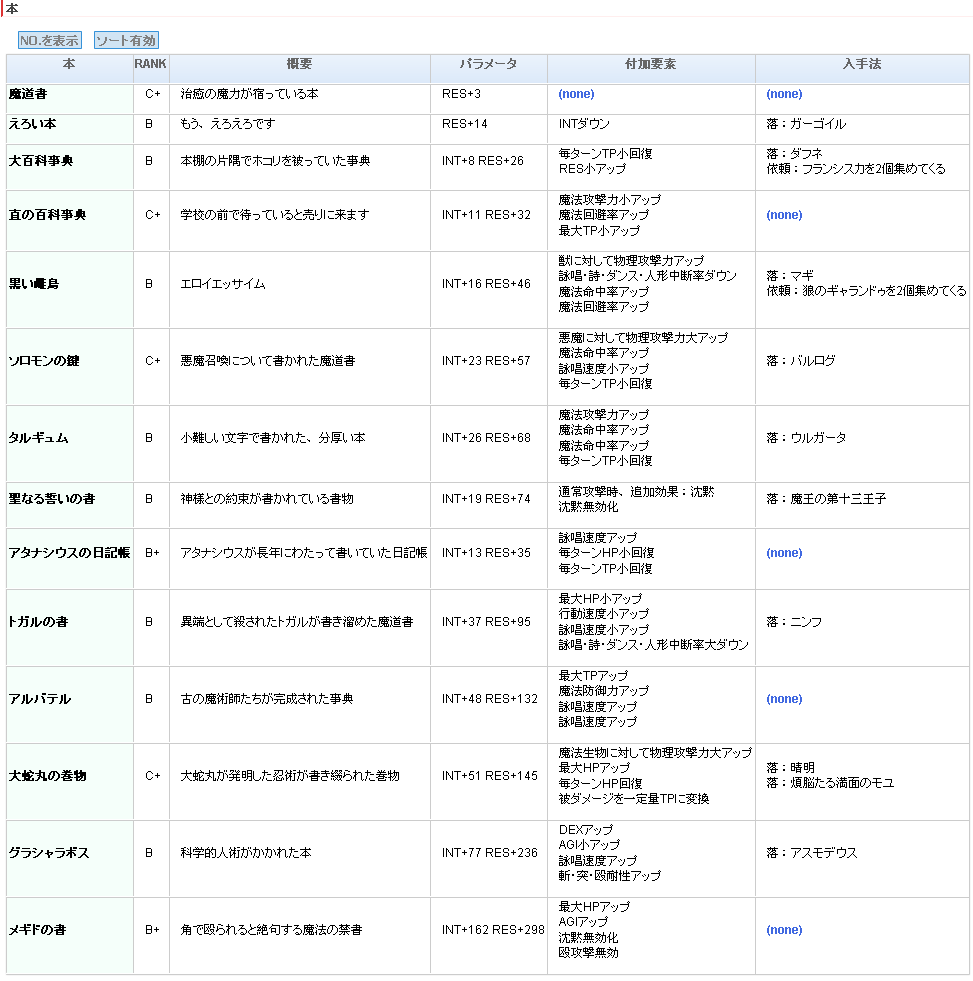This screenshot has height=981, width=973.
Task: Click the NO.を表示 button
Action: tap(50, 41)
